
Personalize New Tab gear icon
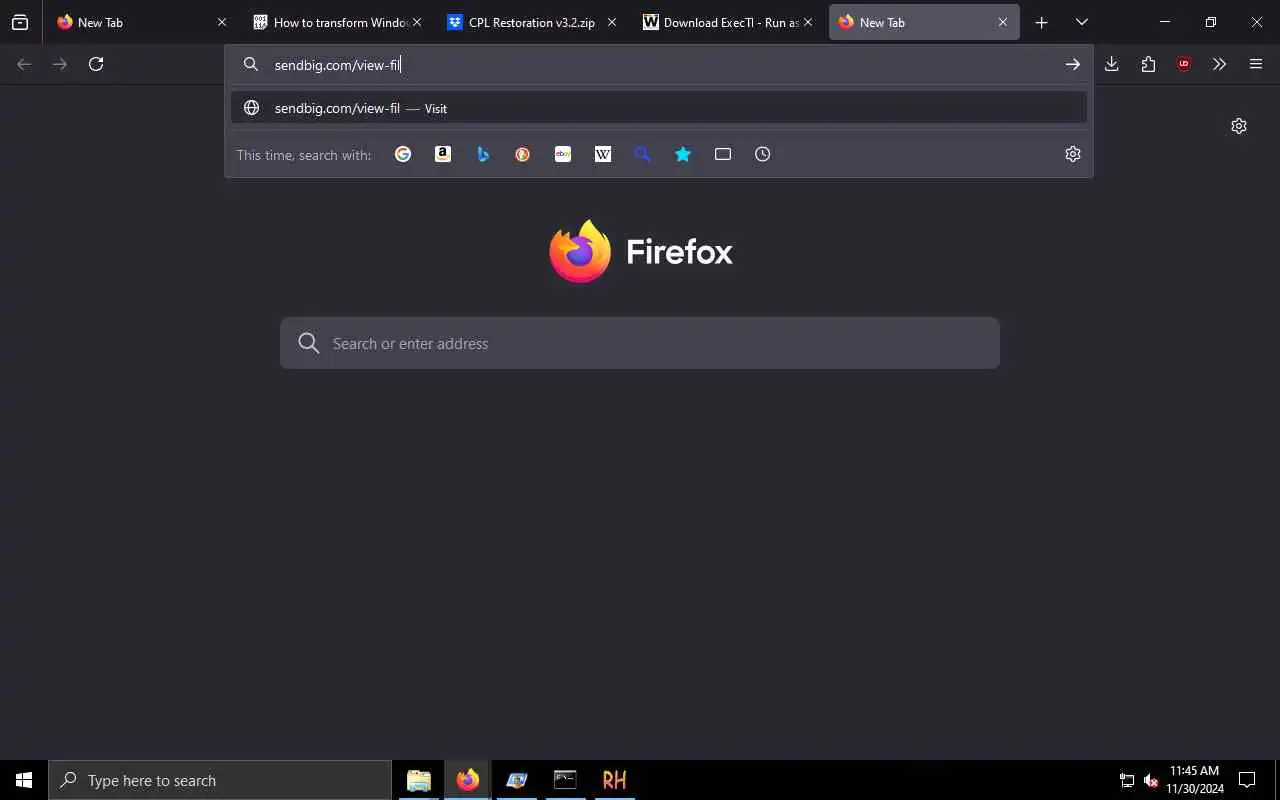[1239, 126]
